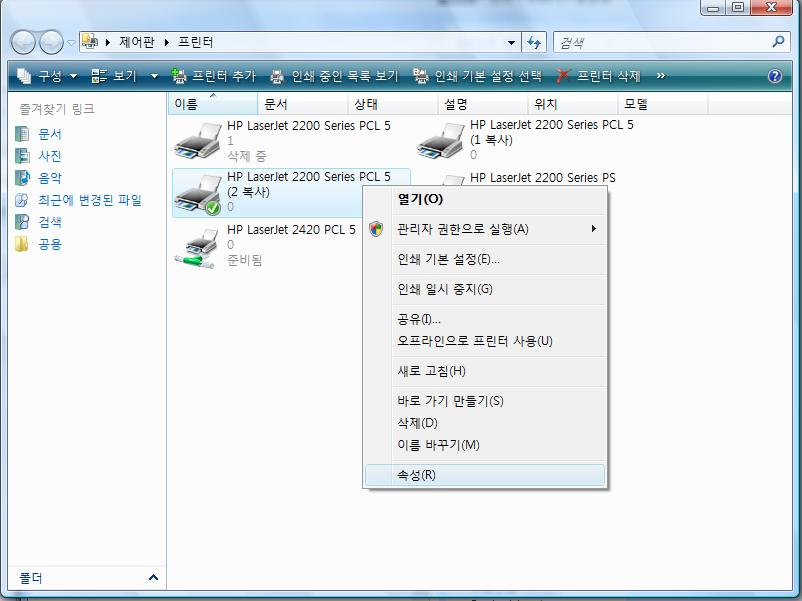Click 프린터 삭제 toolbar button
The image size is (802, 601).
598,76
